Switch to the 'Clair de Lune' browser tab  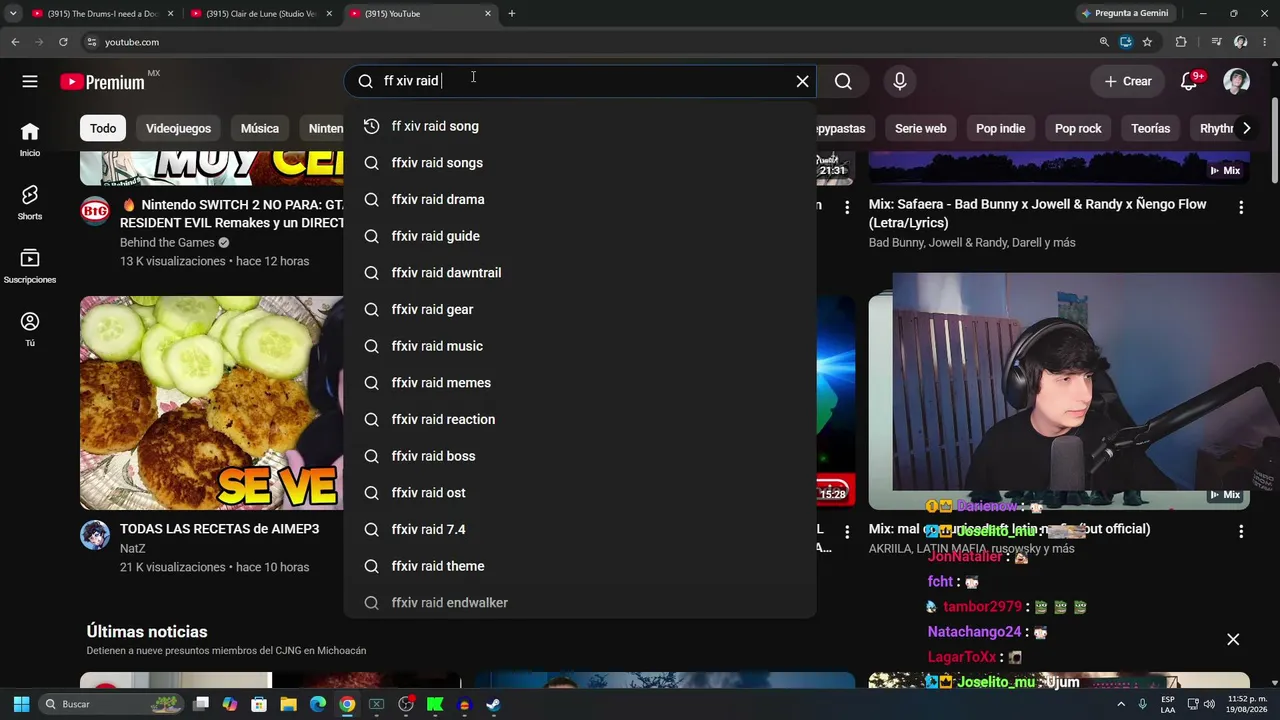tap(262, 14)
